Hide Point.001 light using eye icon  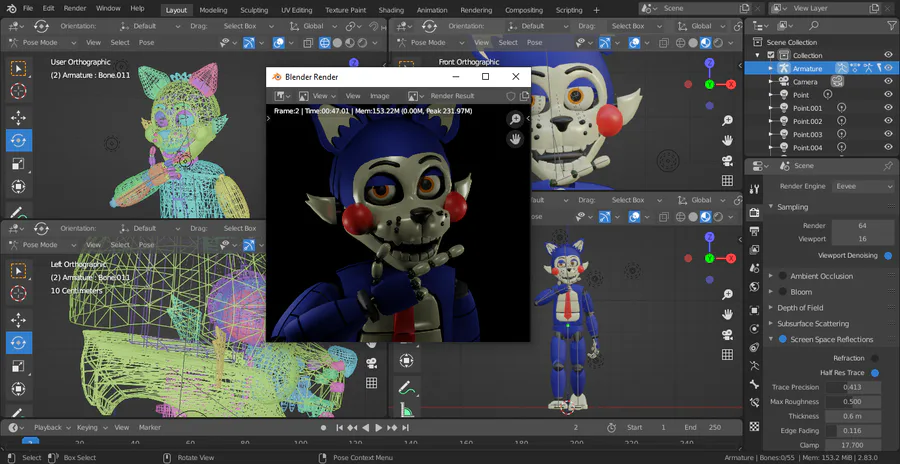888,108
